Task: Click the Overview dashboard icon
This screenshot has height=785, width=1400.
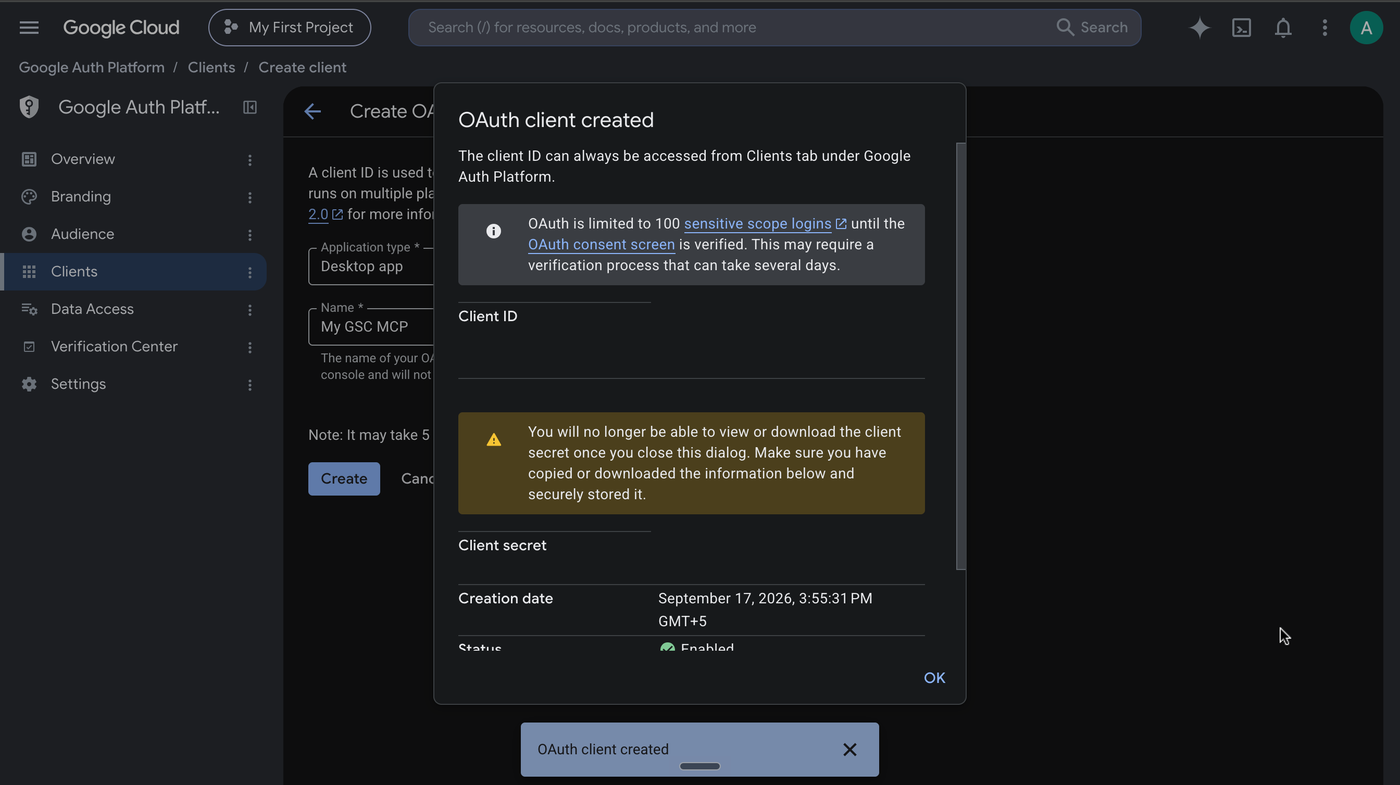Action: [x=29, y=159]
